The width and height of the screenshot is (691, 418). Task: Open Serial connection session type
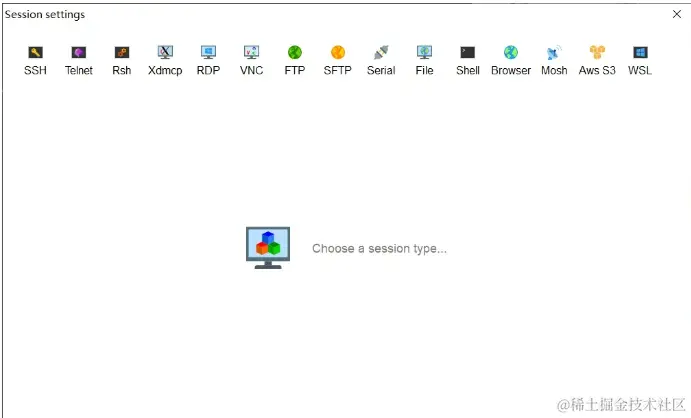[x=381, y=52]
